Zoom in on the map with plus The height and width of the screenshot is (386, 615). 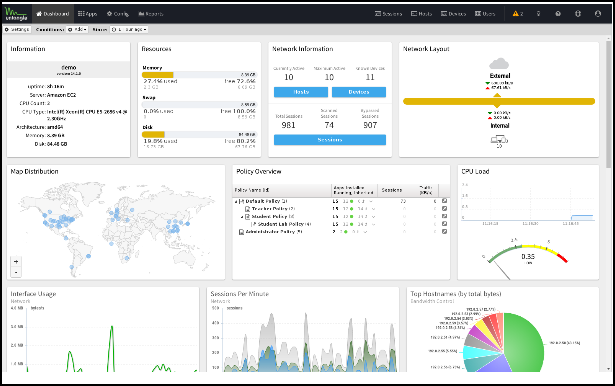[x=16, y=261]
